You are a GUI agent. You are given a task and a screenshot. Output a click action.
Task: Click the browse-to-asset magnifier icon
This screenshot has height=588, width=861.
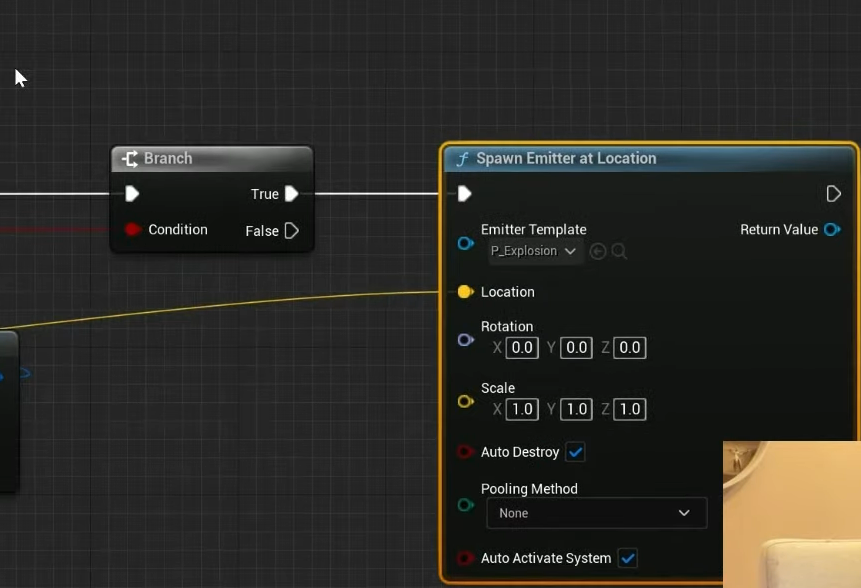pyautogui.click(x=619, y=251)
